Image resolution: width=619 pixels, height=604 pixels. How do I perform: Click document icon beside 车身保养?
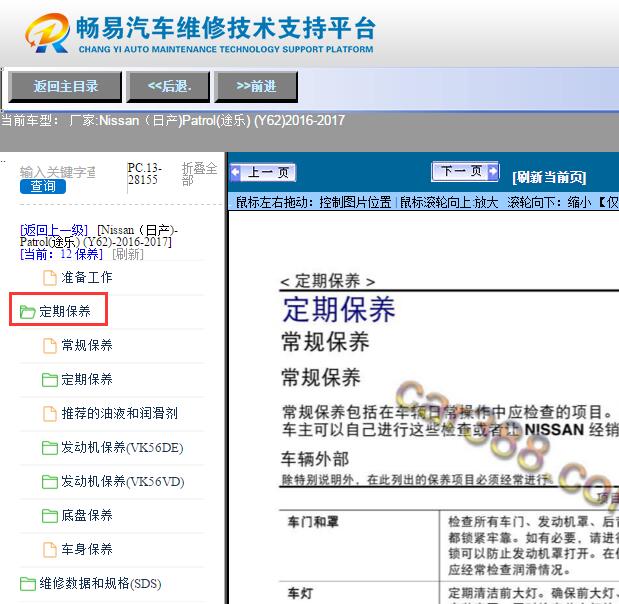pyautogui.click(x=50, y=550)
